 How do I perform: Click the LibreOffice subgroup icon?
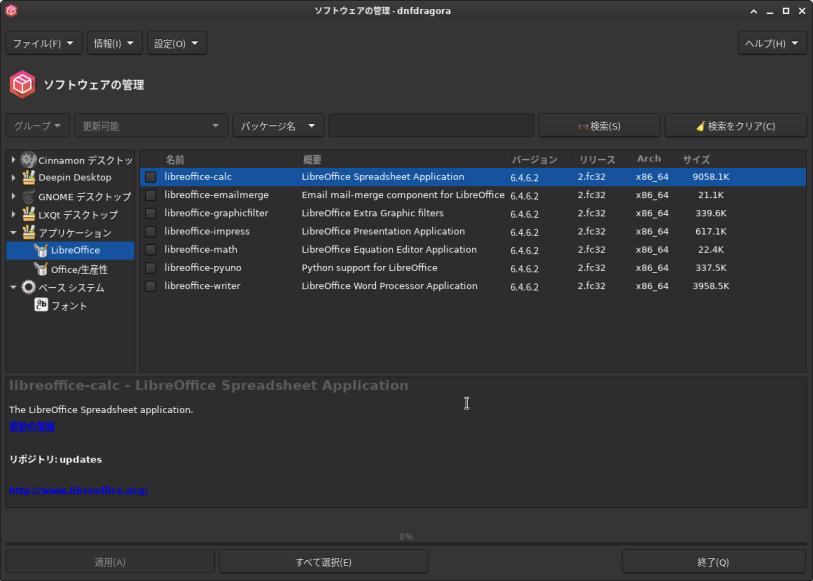[x=41, y=250]
